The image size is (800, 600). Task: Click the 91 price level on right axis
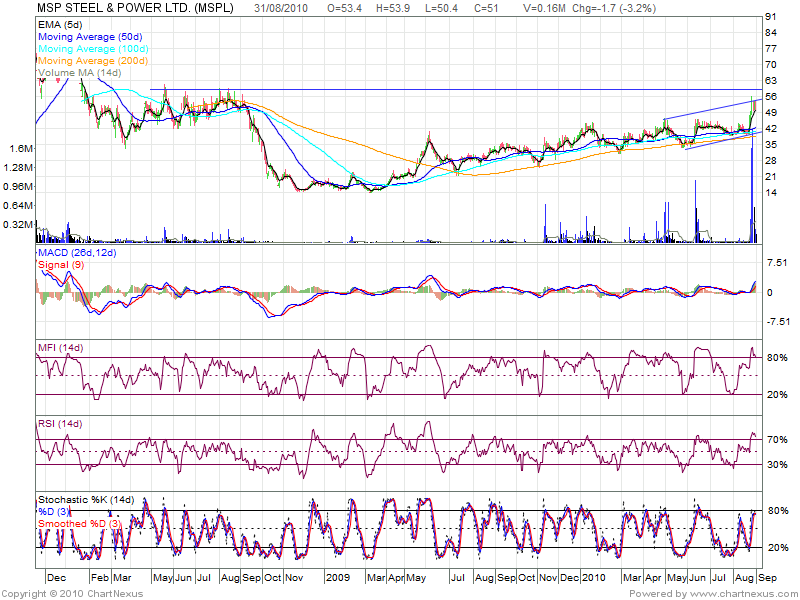click(770, 18)
